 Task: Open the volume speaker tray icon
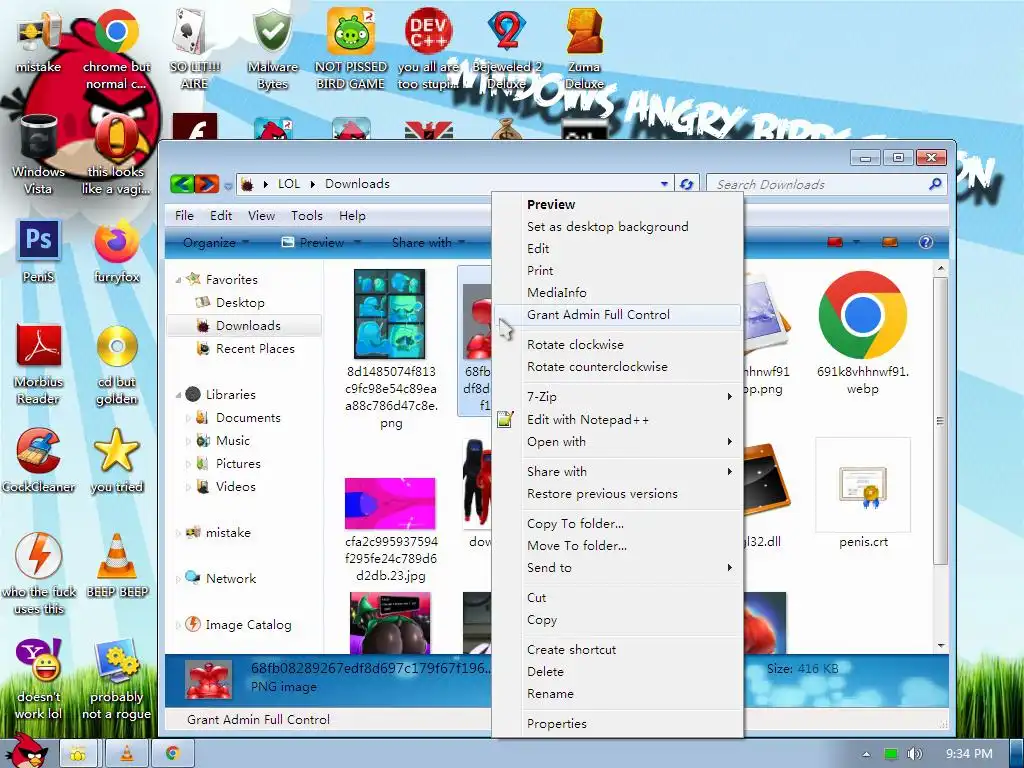click(x=914, y=754)
